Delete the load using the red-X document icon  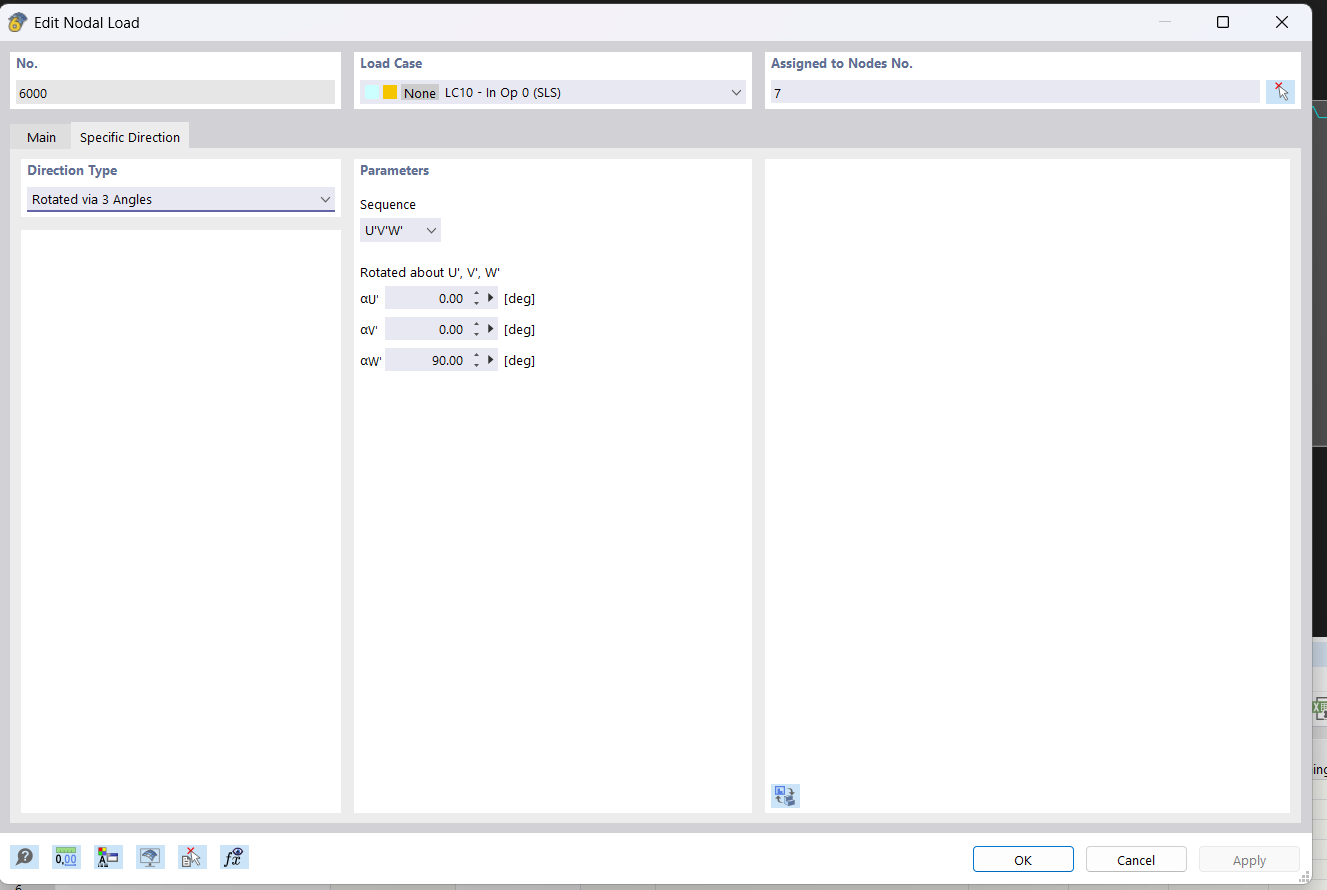(192, 857)
